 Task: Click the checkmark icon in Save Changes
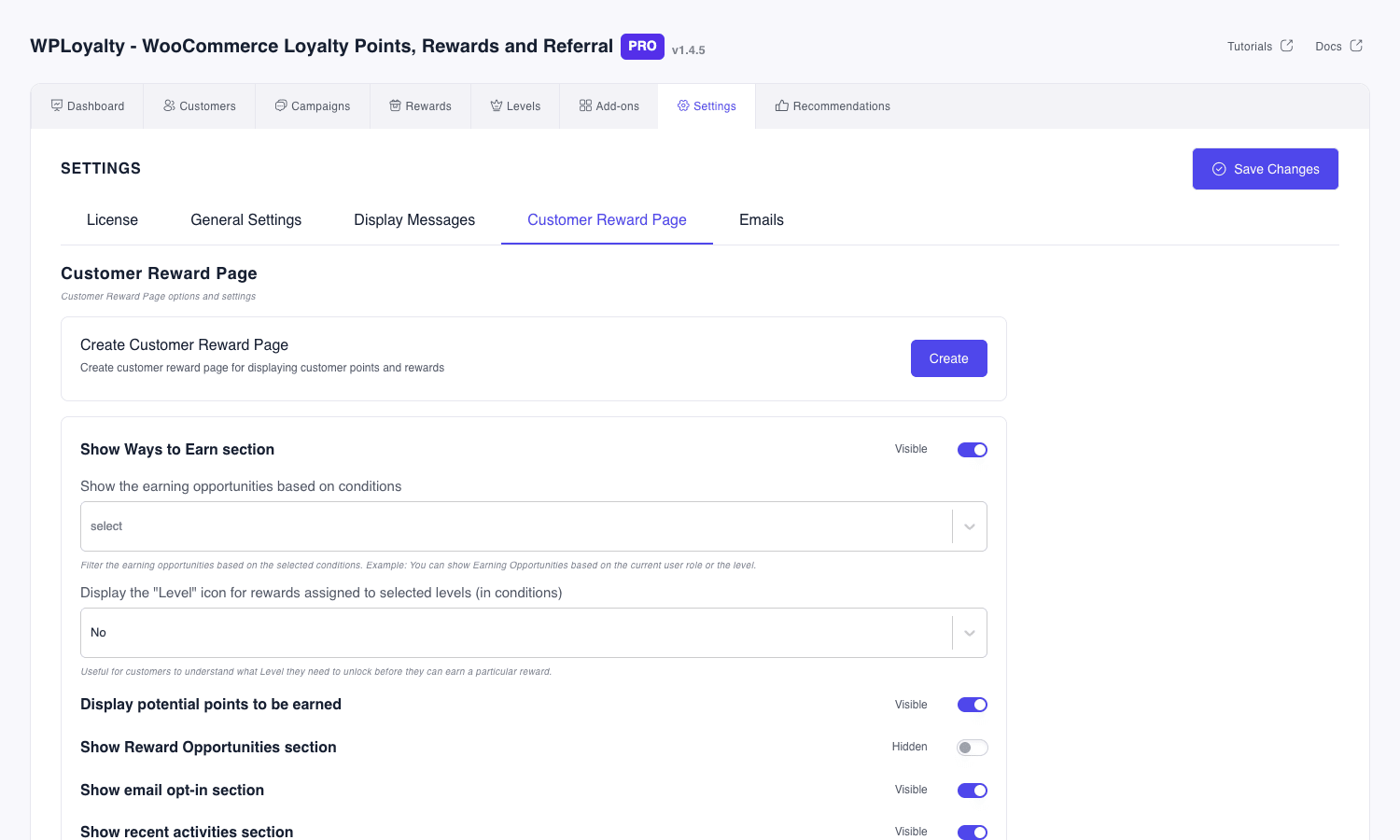tap(1219, 169)
